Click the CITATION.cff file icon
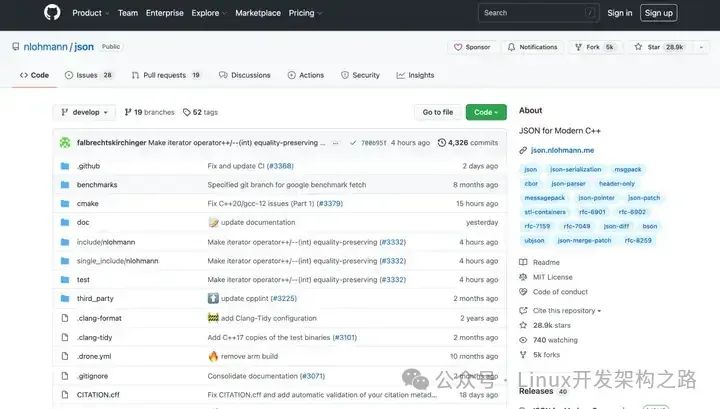Image resolution: width=720 pixels, height=409 pixels. tap(65, 394)
